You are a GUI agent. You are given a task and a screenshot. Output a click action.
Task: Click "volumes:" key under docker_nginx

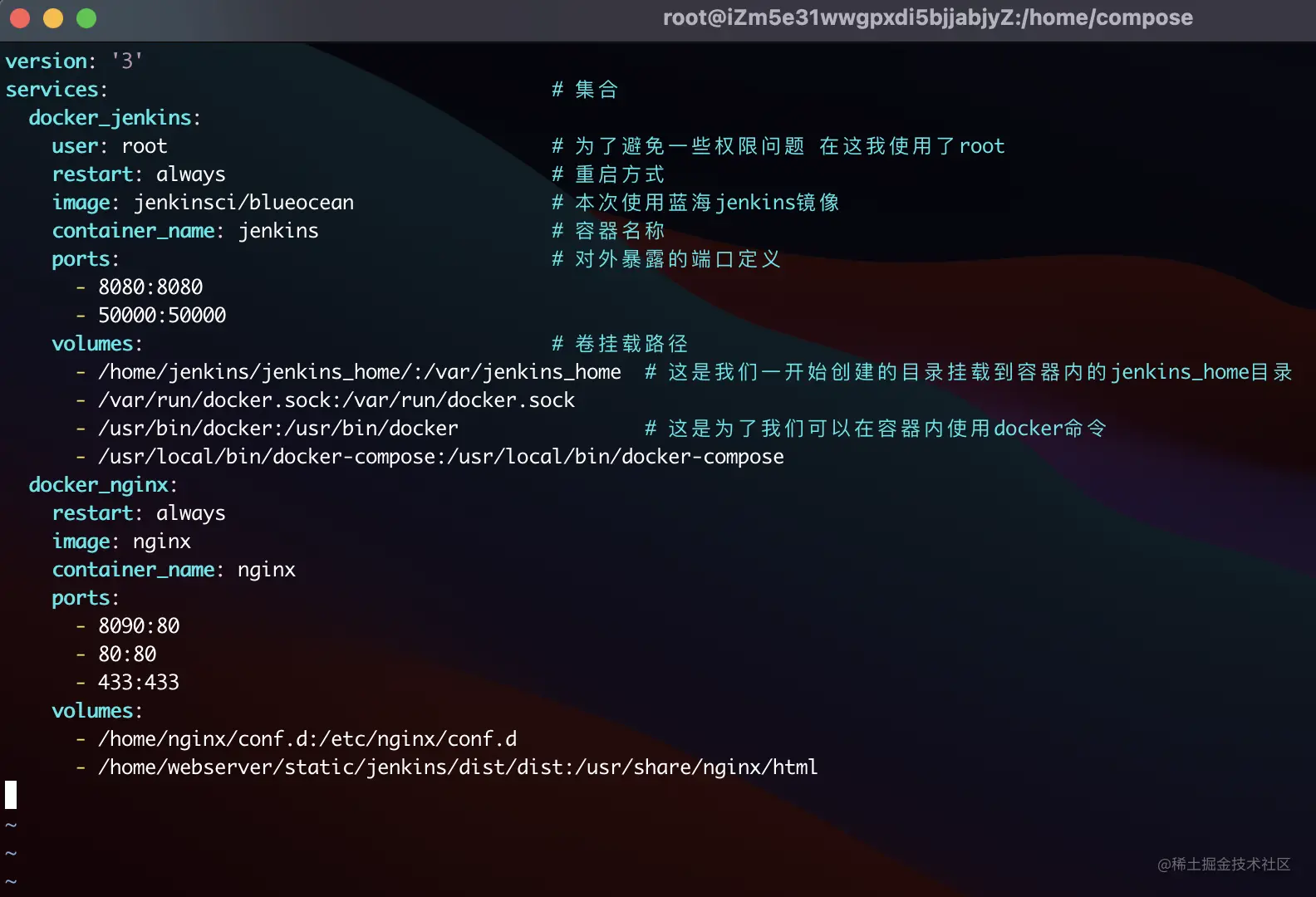coord(97,711)
